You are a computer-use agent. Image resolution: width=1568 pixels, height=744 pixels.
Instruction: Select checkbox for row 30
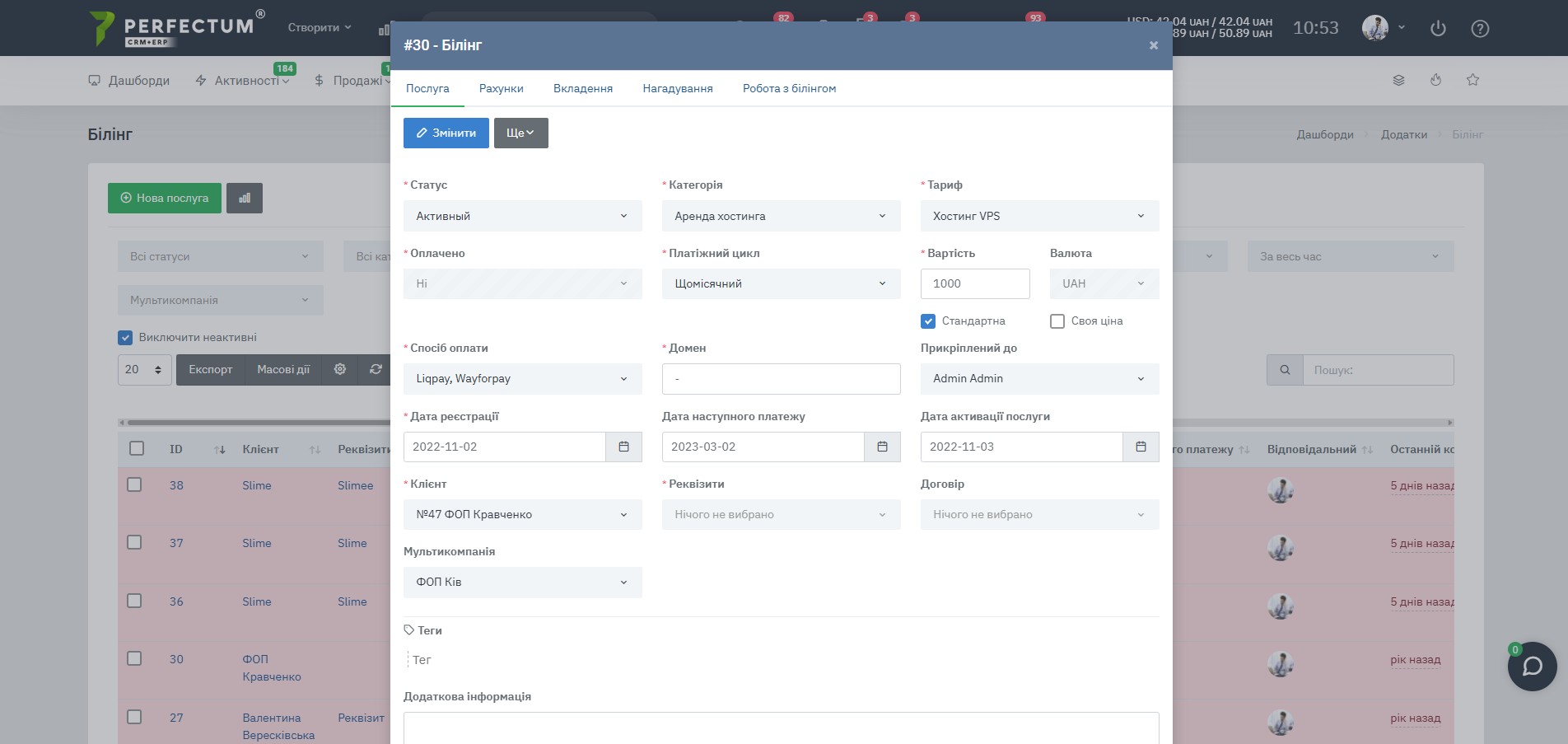click(134, 658)
